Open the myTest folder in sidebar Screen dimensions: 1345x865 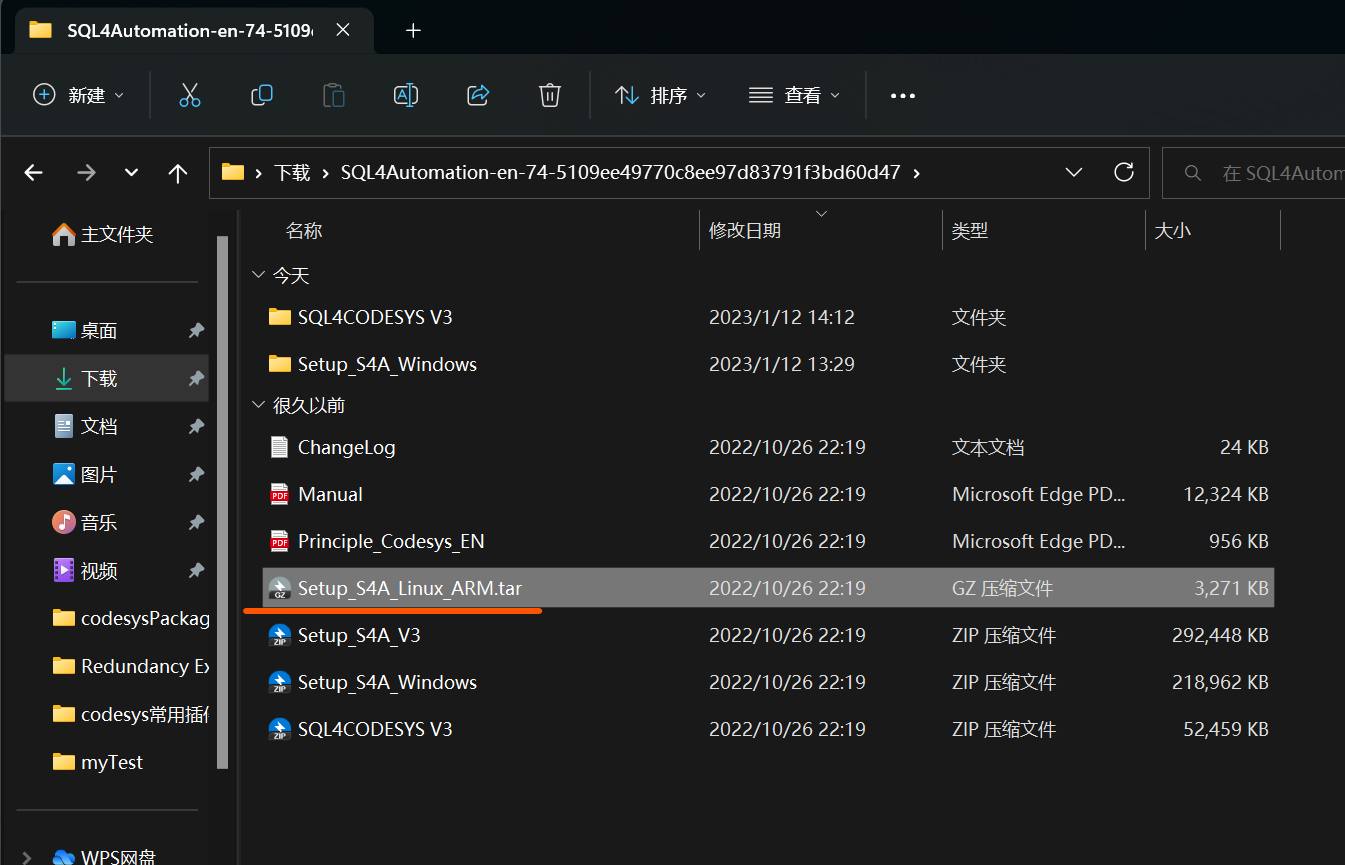coord(106,762)
